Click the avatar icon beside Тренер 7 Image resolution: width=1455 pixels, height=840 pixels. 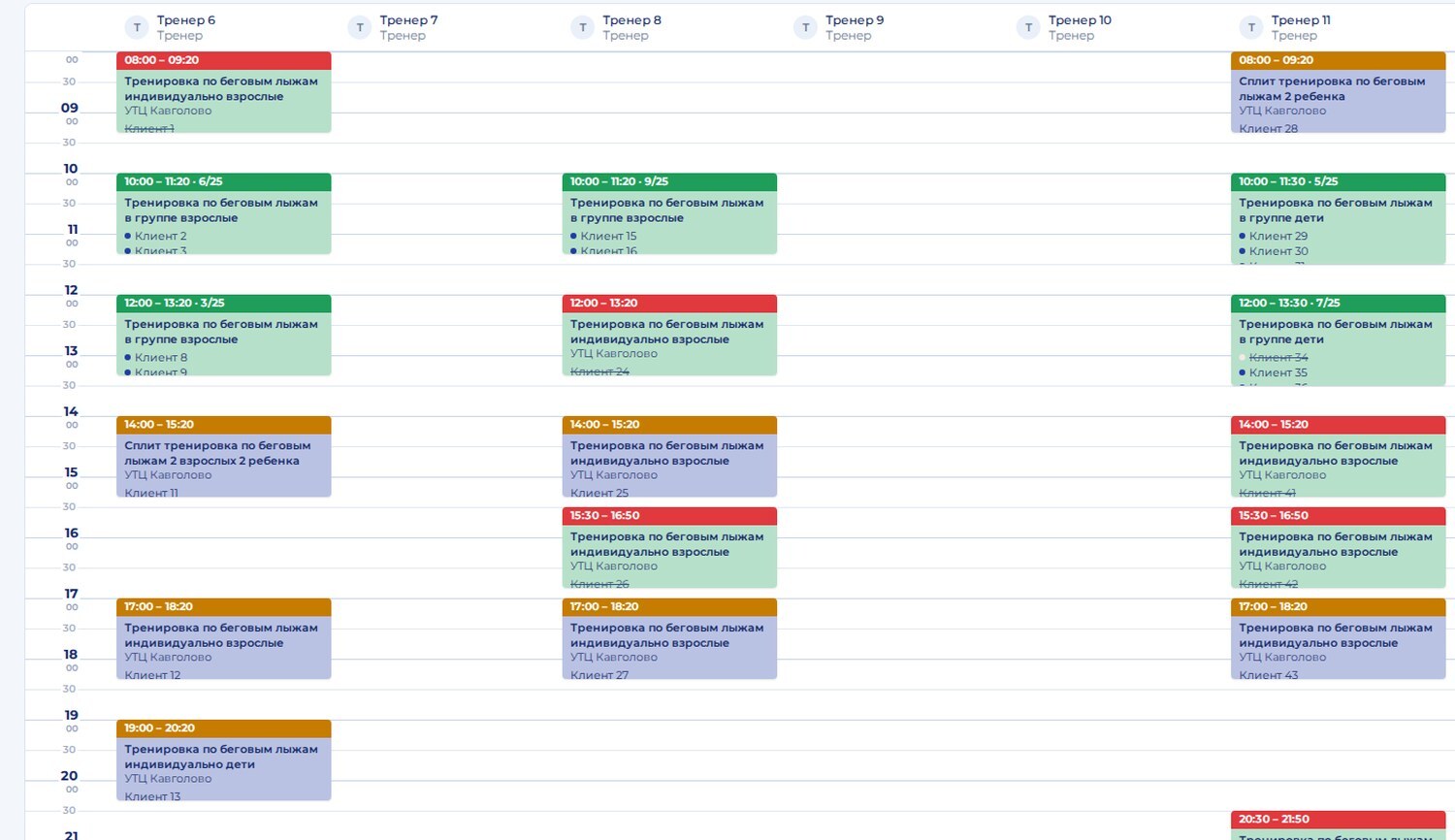point(360,28)
